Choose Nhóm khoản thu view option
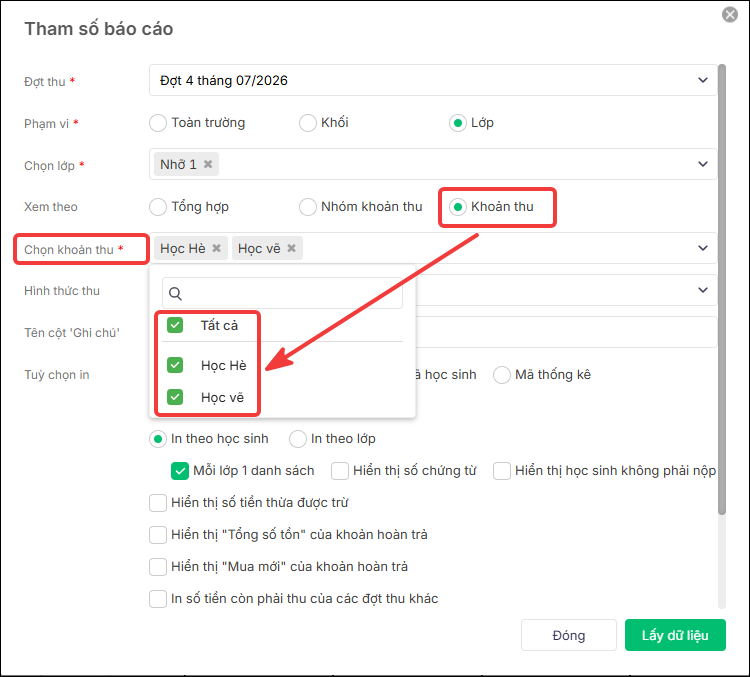Screen dimensions: 750x677 pyautogui.click(x=308, y=207)
